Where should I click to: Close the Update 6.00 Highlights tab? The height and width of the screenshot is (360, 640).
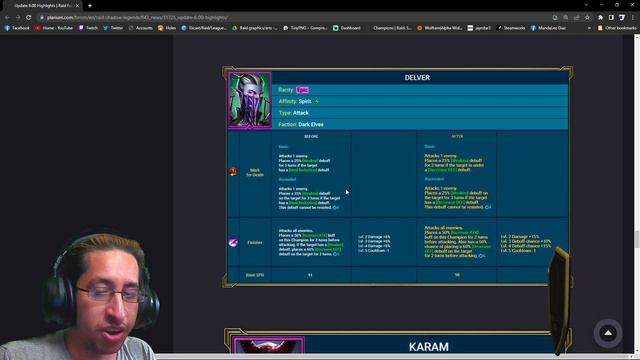77,6
